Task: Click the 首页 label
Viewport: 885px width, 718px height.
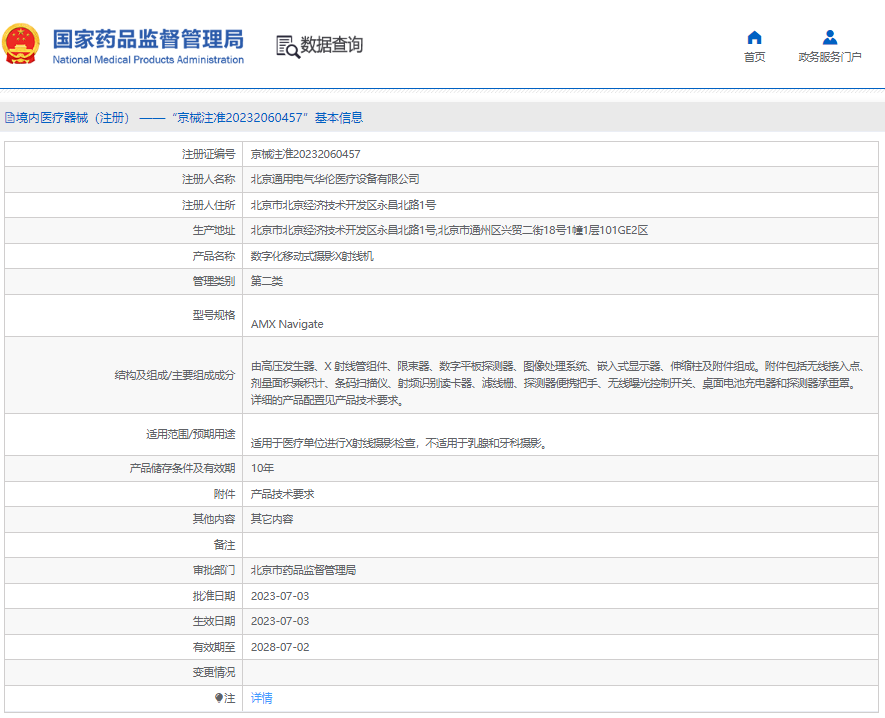Action: 755,57
